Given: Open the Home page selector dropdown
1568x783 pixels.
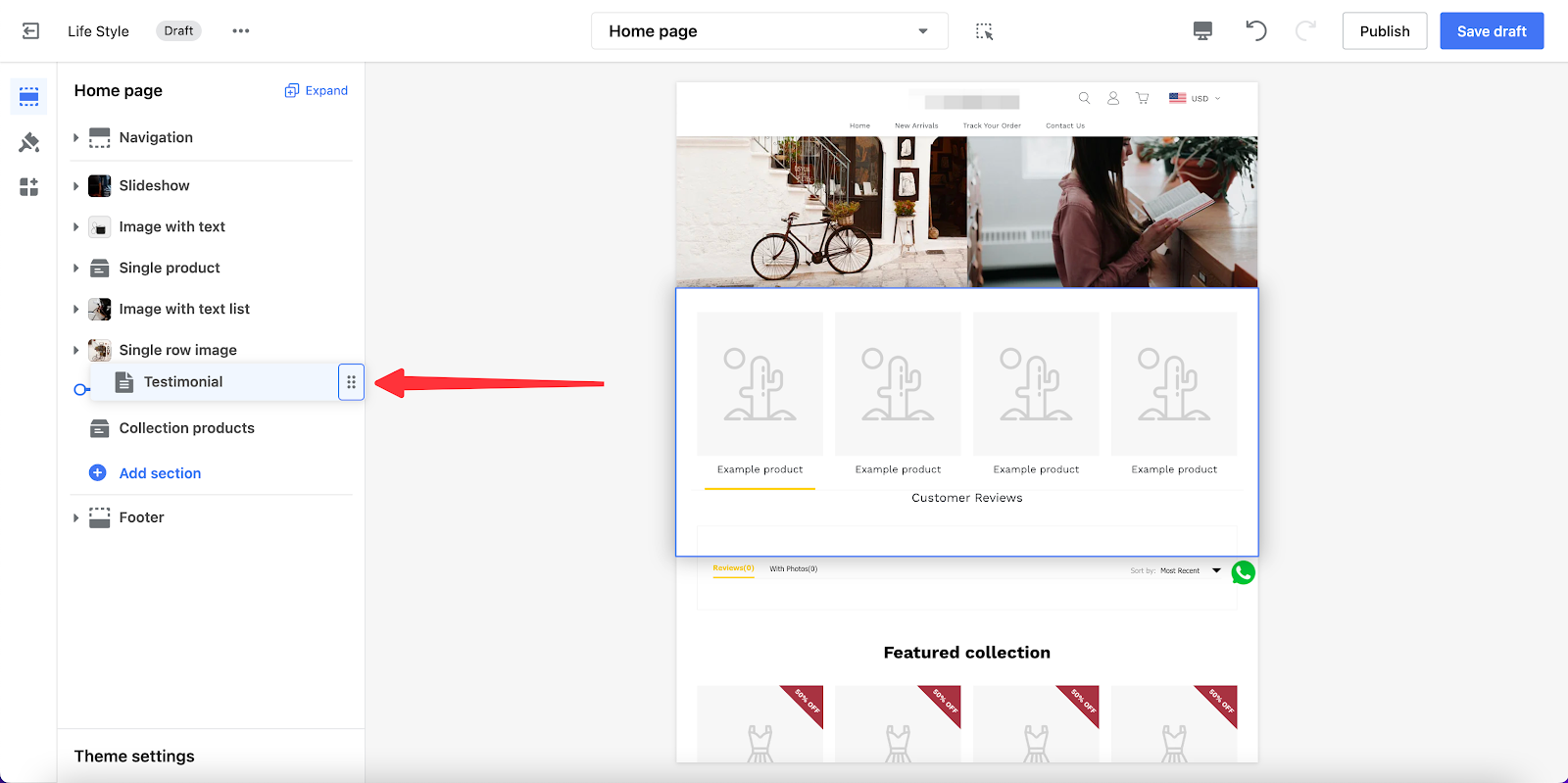Looking at the screenshot, I should 769,31.
